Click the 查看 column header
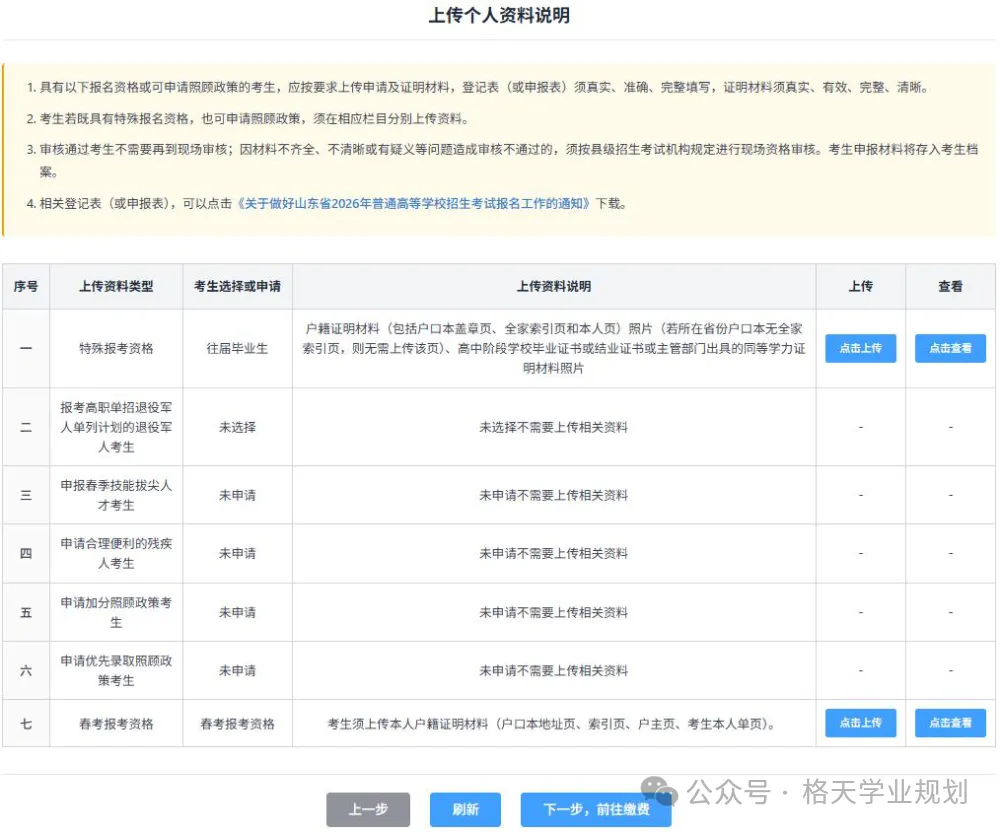 [x=950, y=286]
